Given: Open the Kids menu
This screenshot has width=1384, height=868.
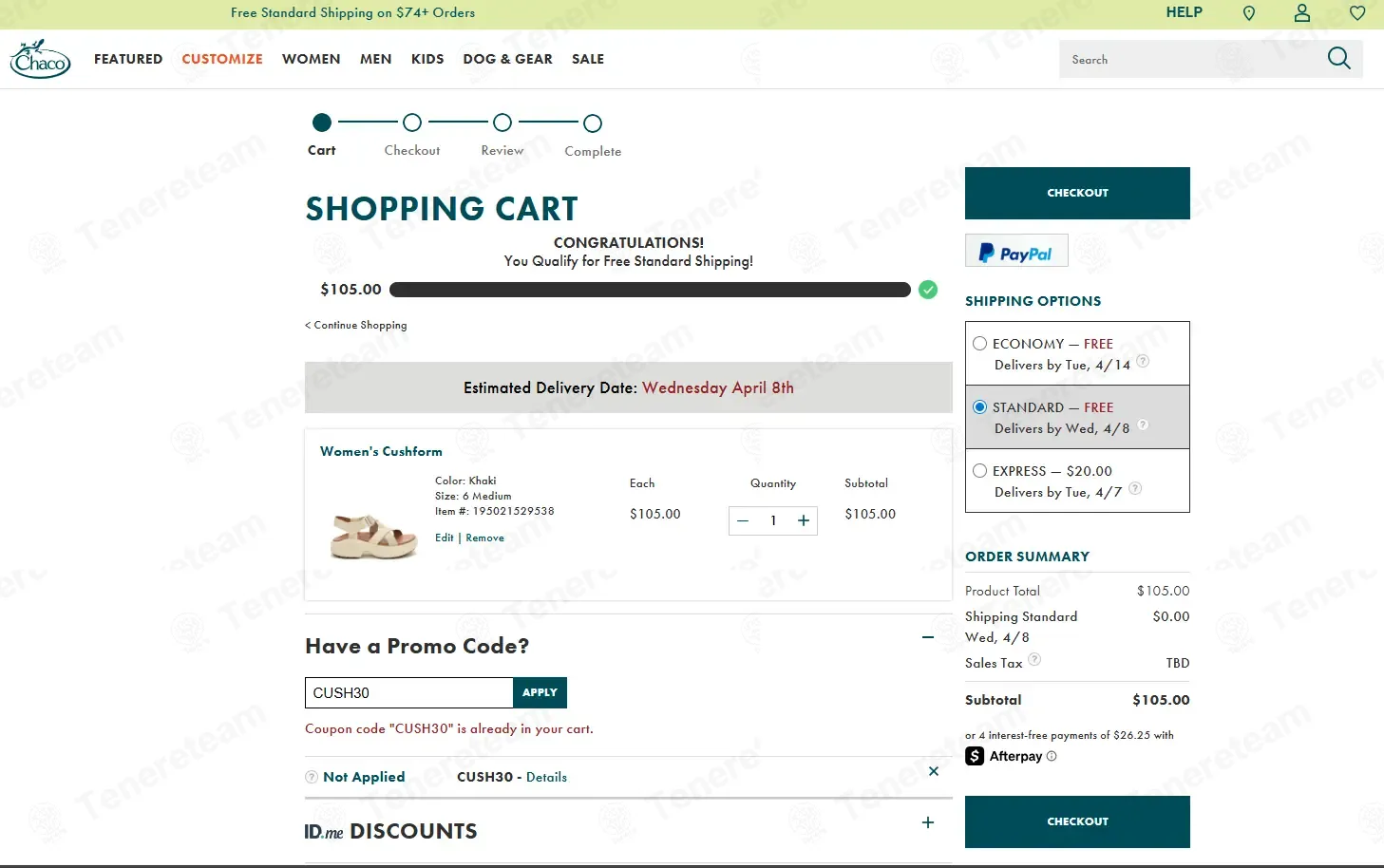Looking at the screenshot, I should (427, 59).
